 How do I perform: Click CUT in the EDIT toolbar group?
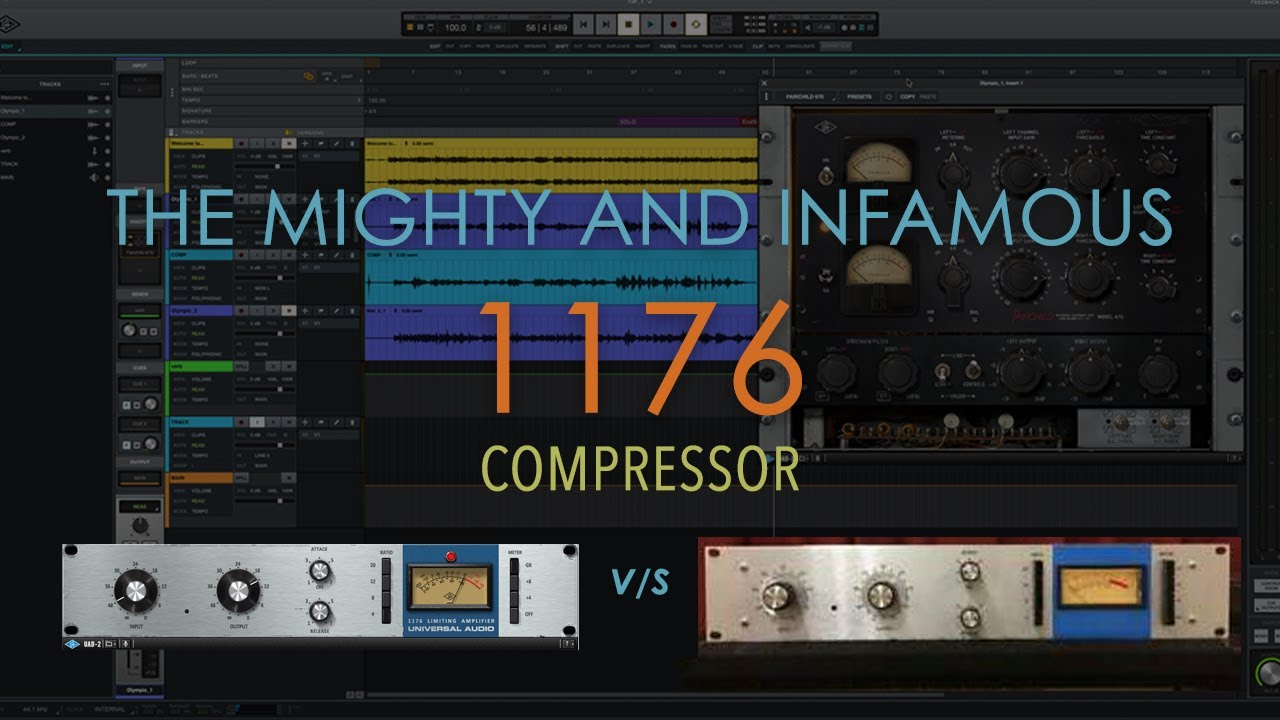(451, 46)
